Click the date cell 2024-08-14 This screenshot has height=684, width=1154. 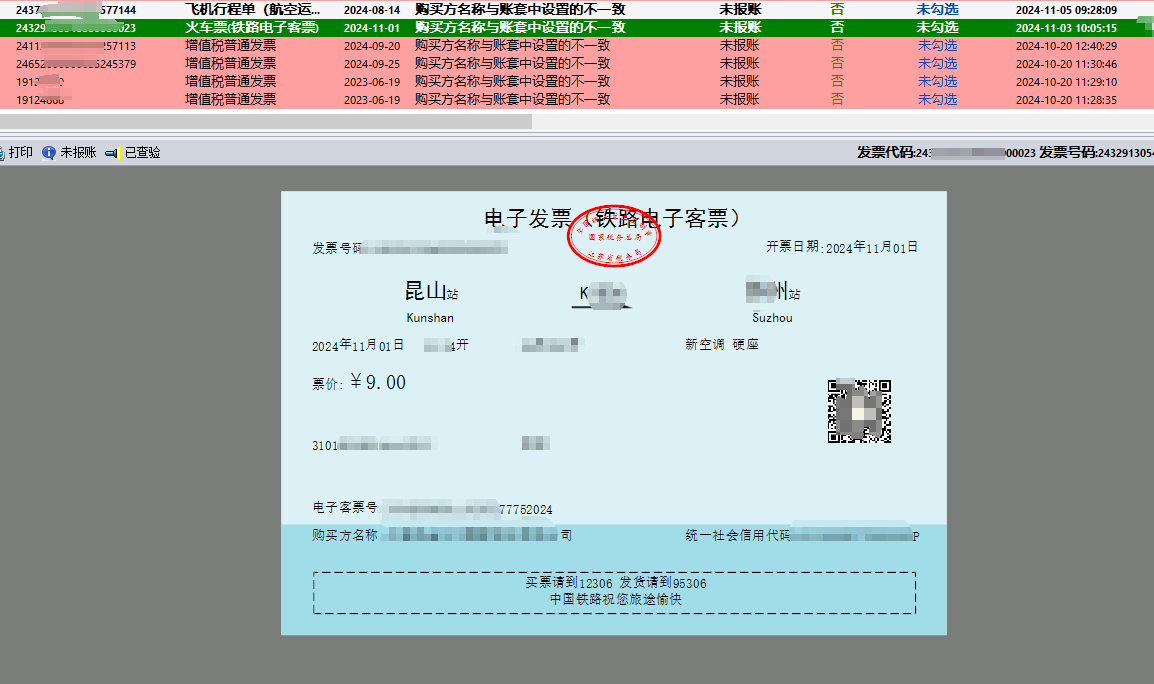[372, 10]
